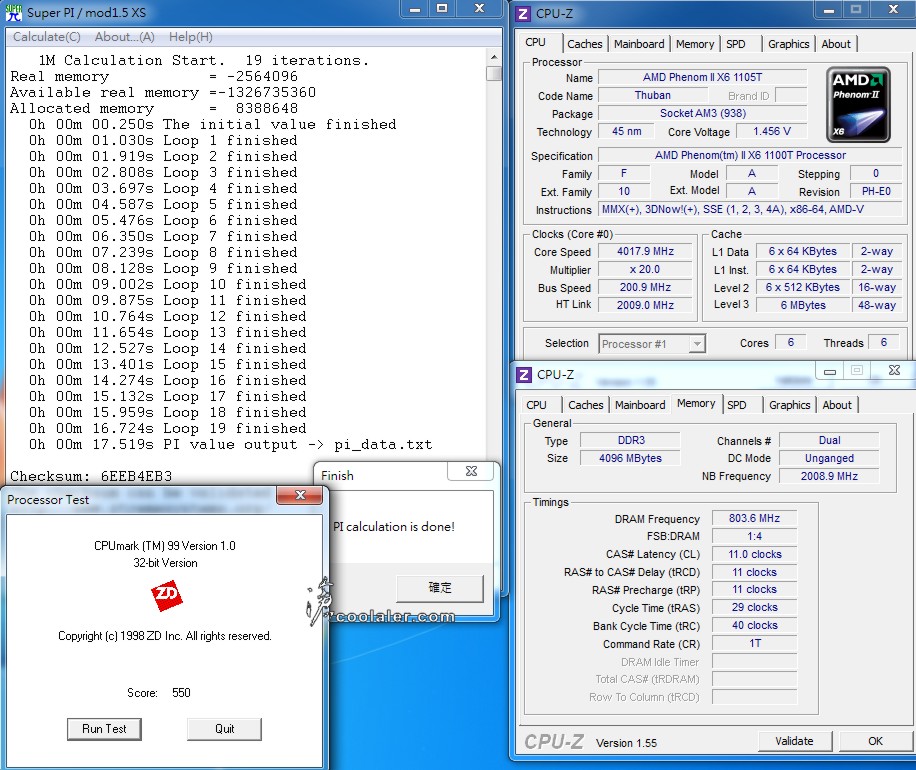Click the Instructions field text

pos(750,210)
